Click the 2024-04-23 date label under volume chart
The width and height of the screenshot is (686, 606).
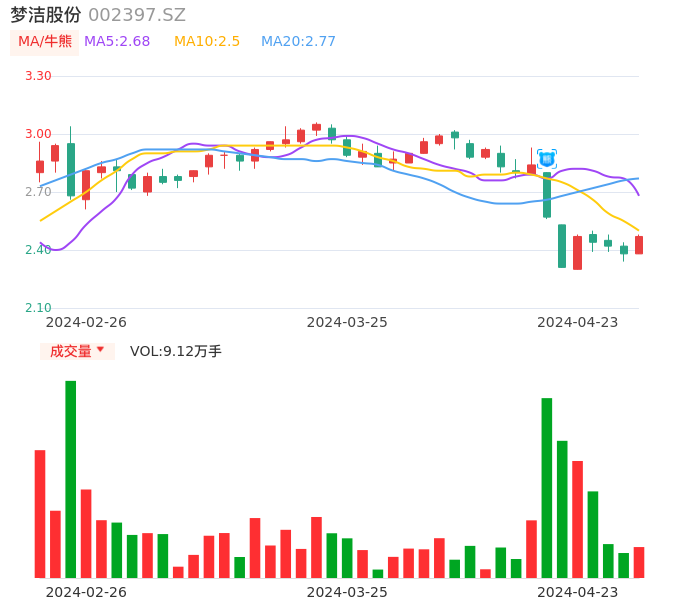(x=577, y=592)
